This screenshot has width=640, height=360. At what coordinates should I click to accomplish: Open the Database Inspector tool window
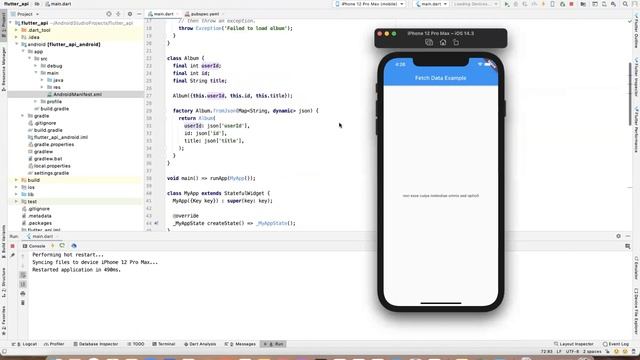click(x=96, y=344)
